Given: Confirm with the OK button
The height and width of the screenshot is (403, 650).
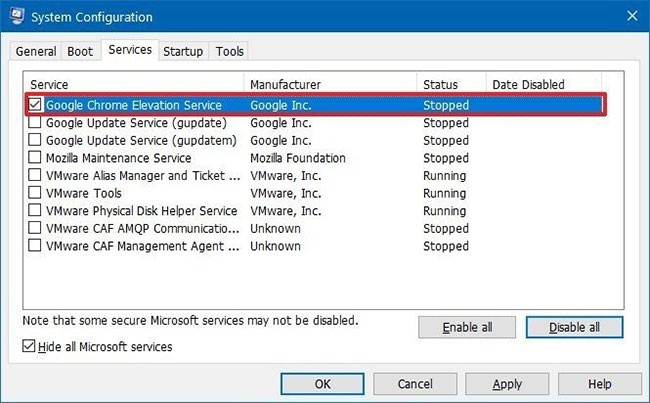Looking at the screenshot, I should click(323, 384).
